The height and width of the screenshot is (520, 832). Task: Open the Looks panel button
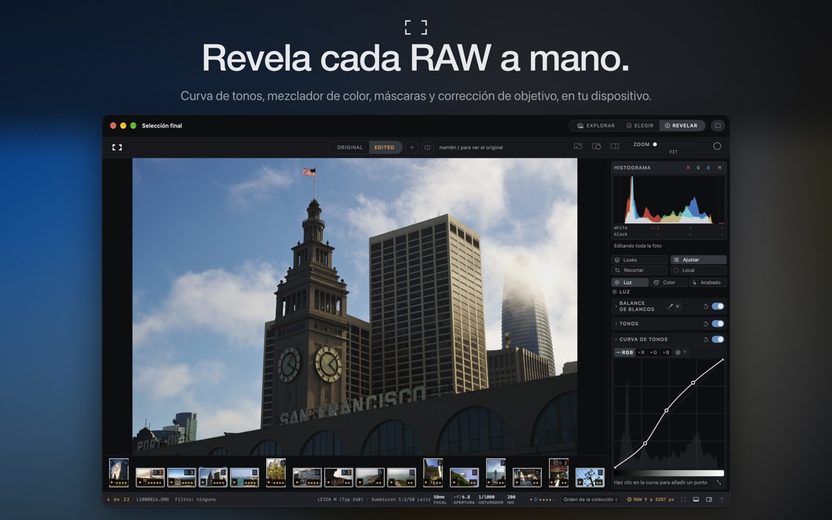point(639,260)
